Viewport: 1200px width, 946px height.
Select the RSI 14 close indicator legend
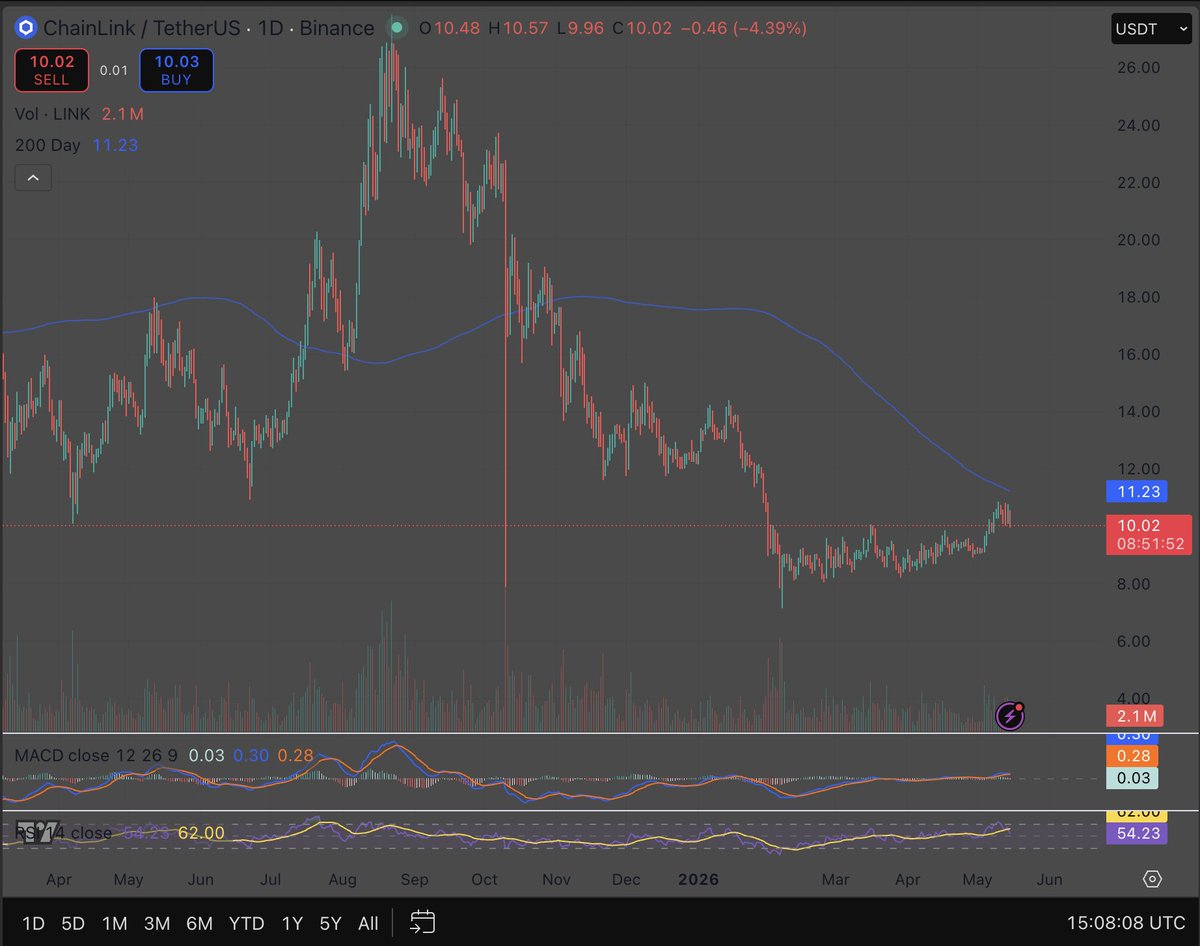pos(63,832)
